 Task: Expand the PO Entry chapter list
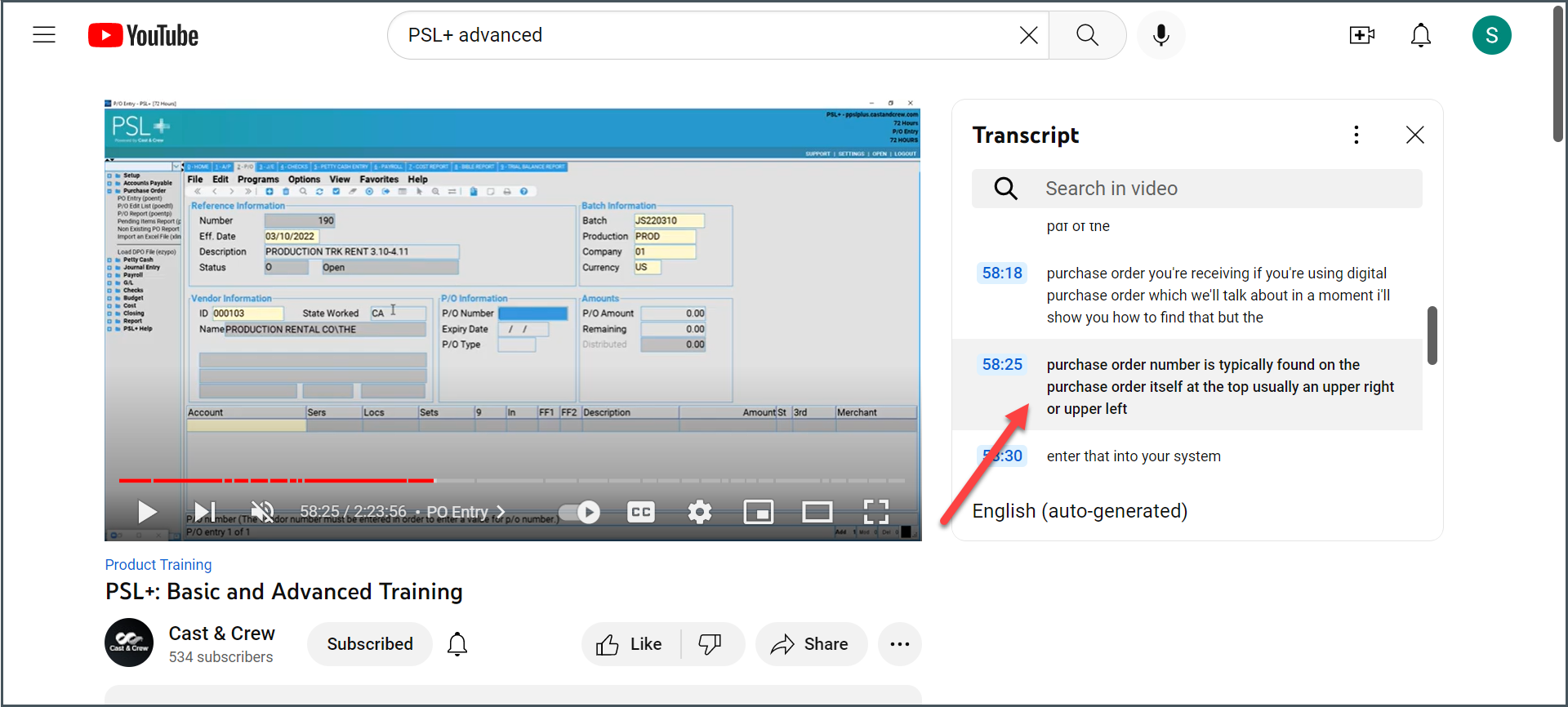[x=466, y=512]
